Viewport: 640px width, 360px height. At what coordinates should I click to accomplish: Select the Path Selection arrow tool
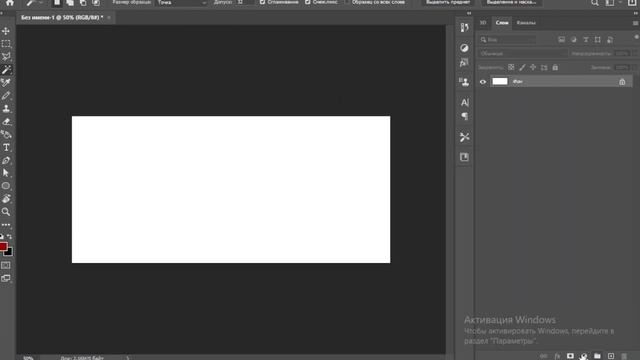[6, 173]
